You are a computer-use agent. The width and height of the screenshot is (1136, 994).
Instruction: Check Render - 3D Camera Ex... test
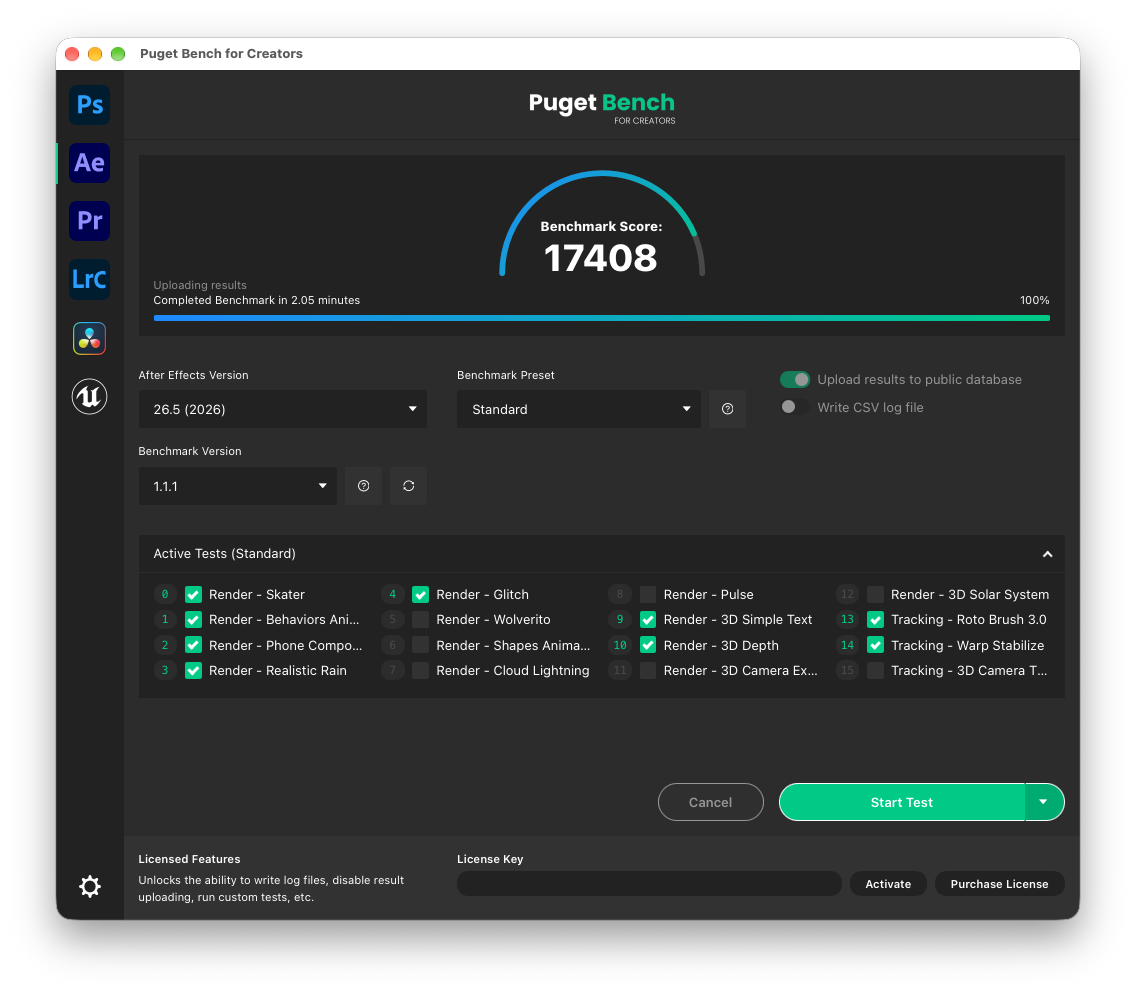[648, 671]
